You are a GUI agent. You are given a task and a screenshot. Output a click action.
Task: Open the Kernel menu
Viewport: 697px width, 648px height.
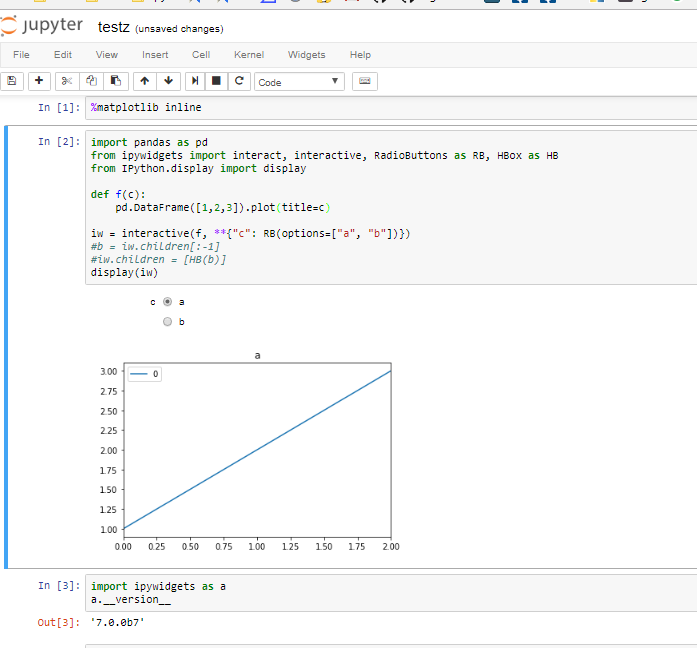point(249,55)
